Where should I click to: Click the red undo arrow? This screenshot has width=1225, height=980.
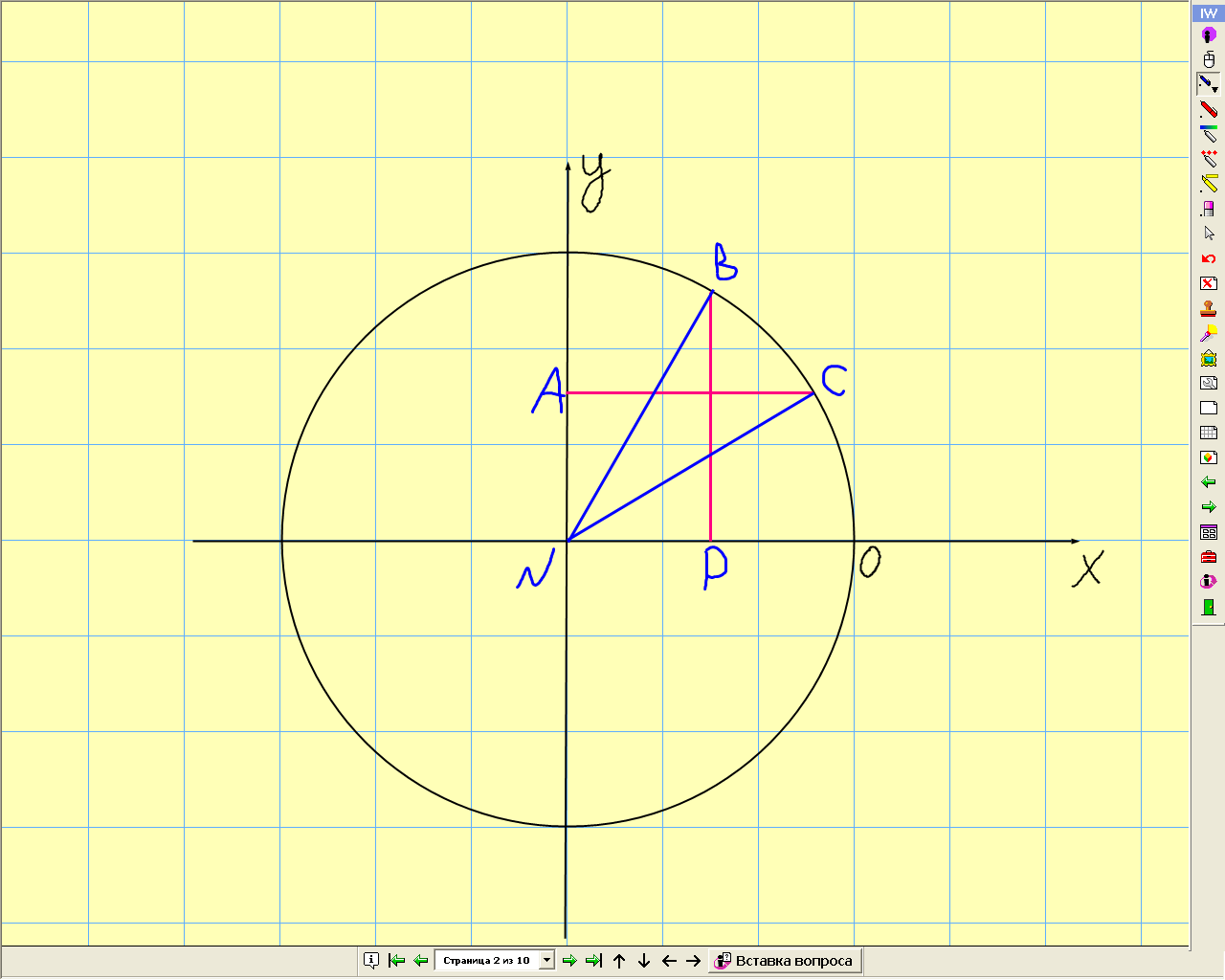[1209, 258]
